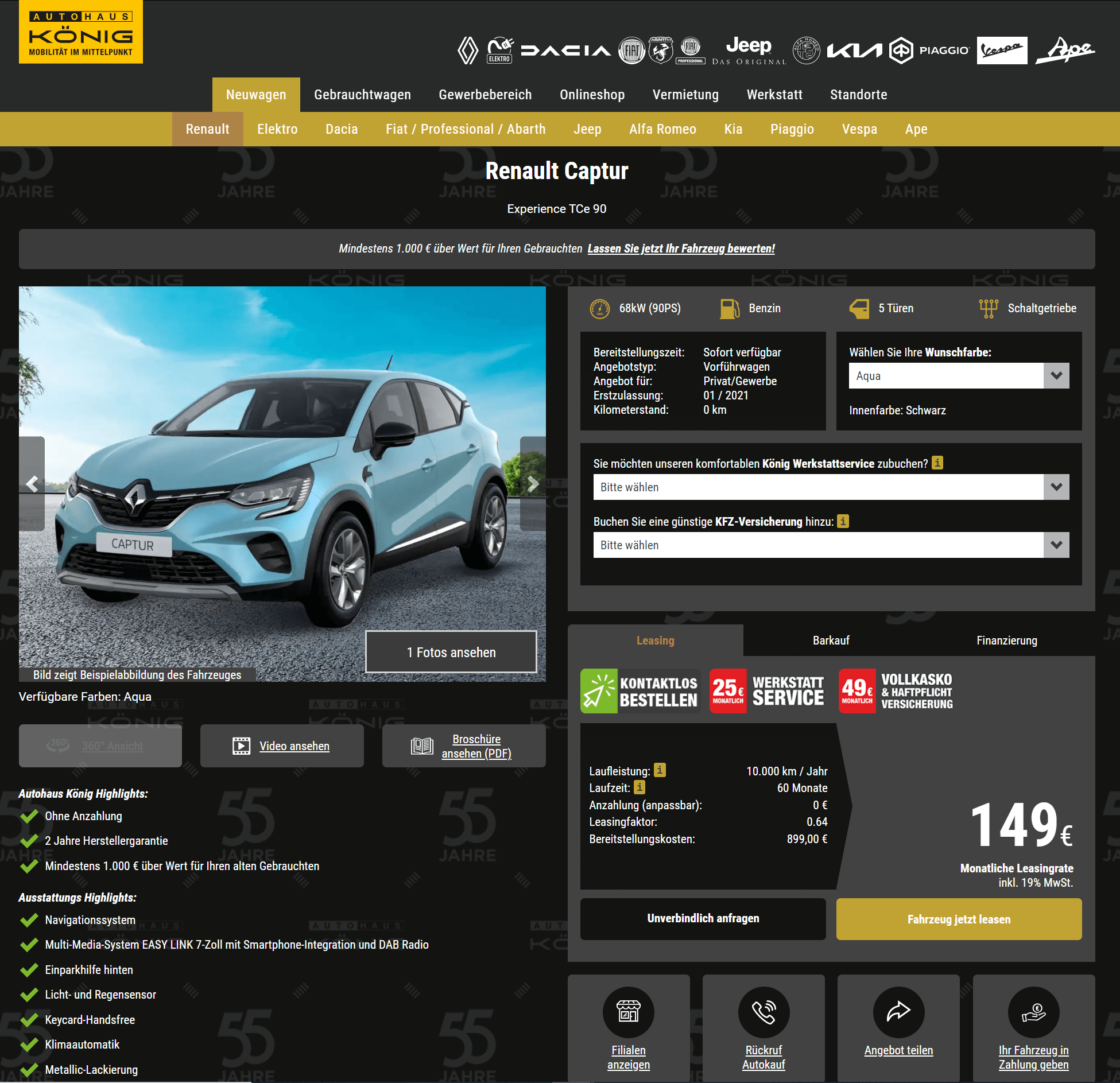The width and height of the screenshot is (1120, 1083).
Task: Open the KFZ-Versicherung dropdown
Action: 831,545
